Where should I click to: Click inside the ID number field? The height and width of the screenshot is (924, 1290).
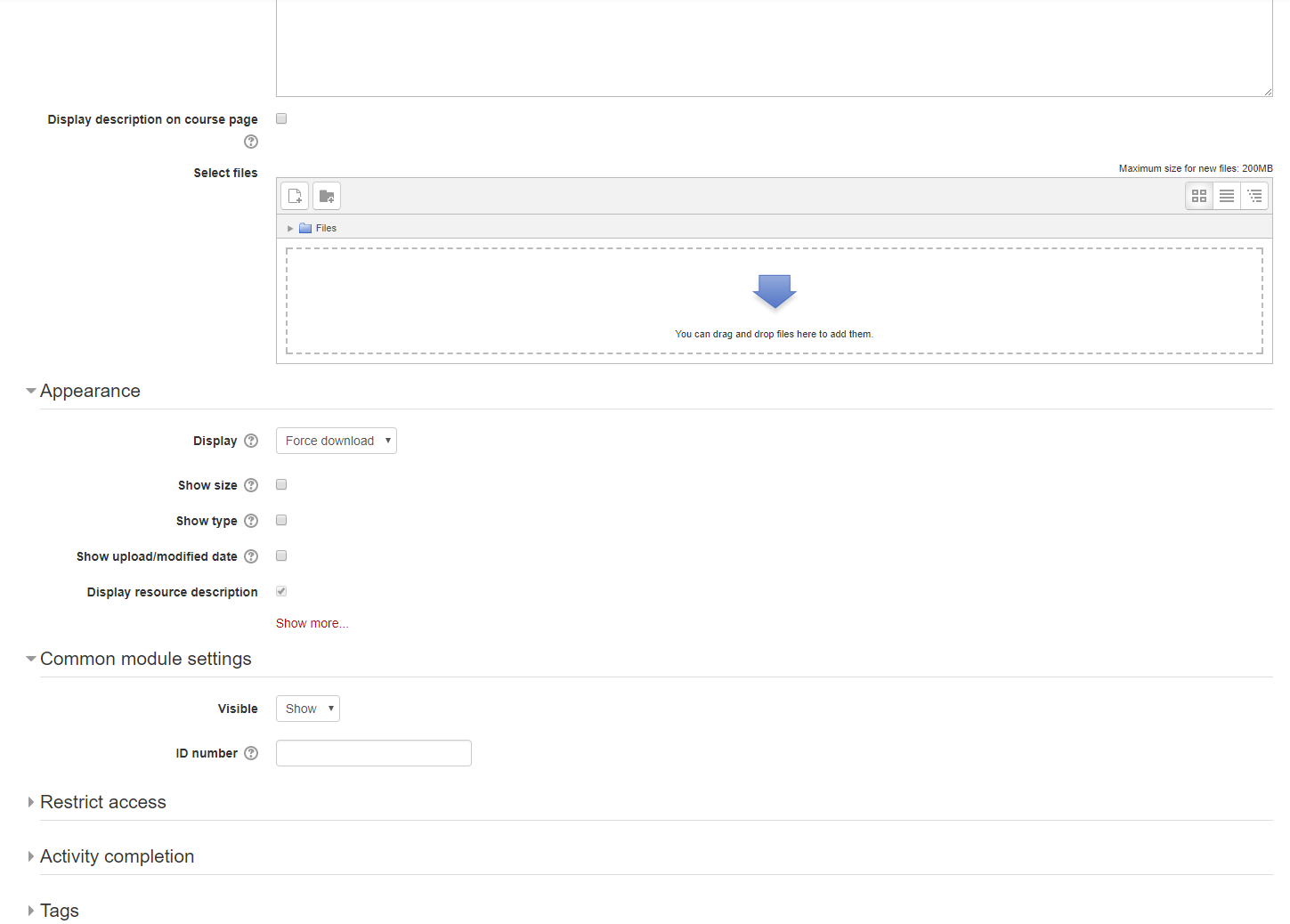point(374,753)
